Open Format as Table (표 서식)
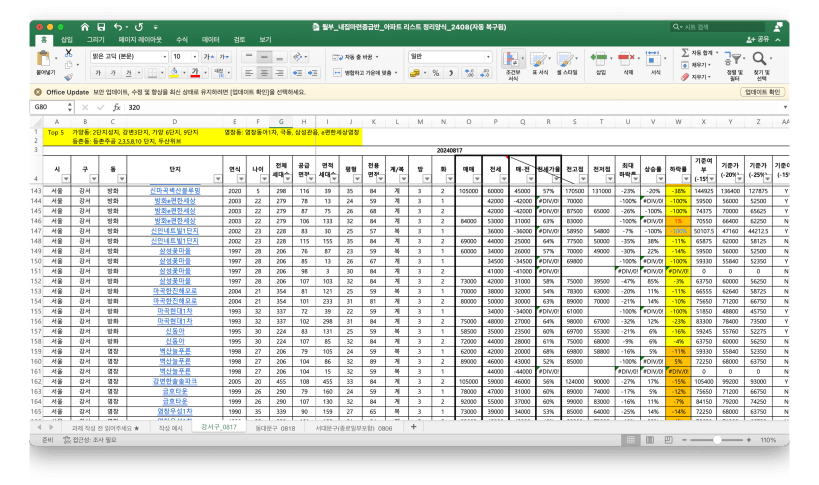819x485 pixels. tap(540, 64)
